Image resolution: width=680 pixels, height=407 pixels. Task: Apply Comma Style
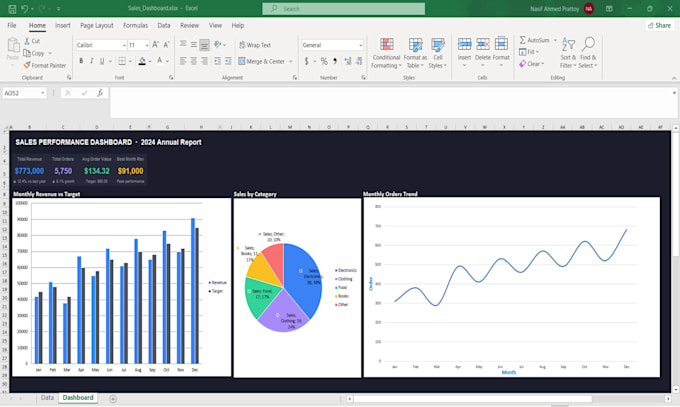coord(335,61)
